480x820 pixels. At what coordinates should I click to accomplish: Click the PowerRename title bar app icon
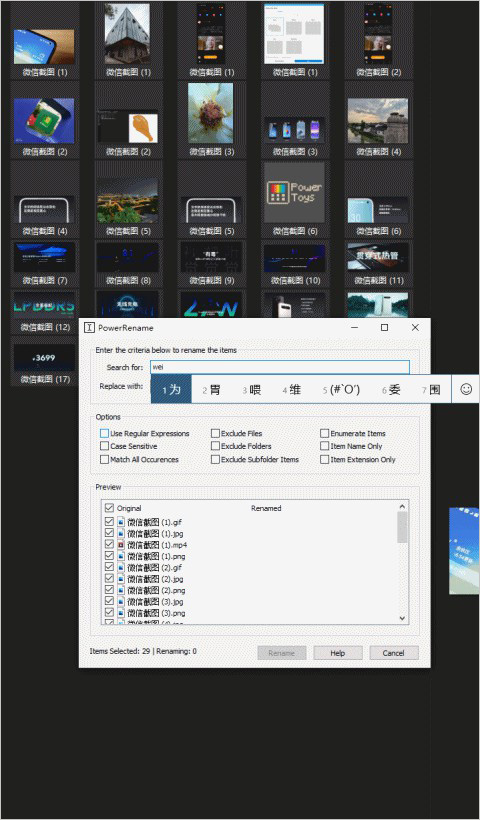[89, 328]
